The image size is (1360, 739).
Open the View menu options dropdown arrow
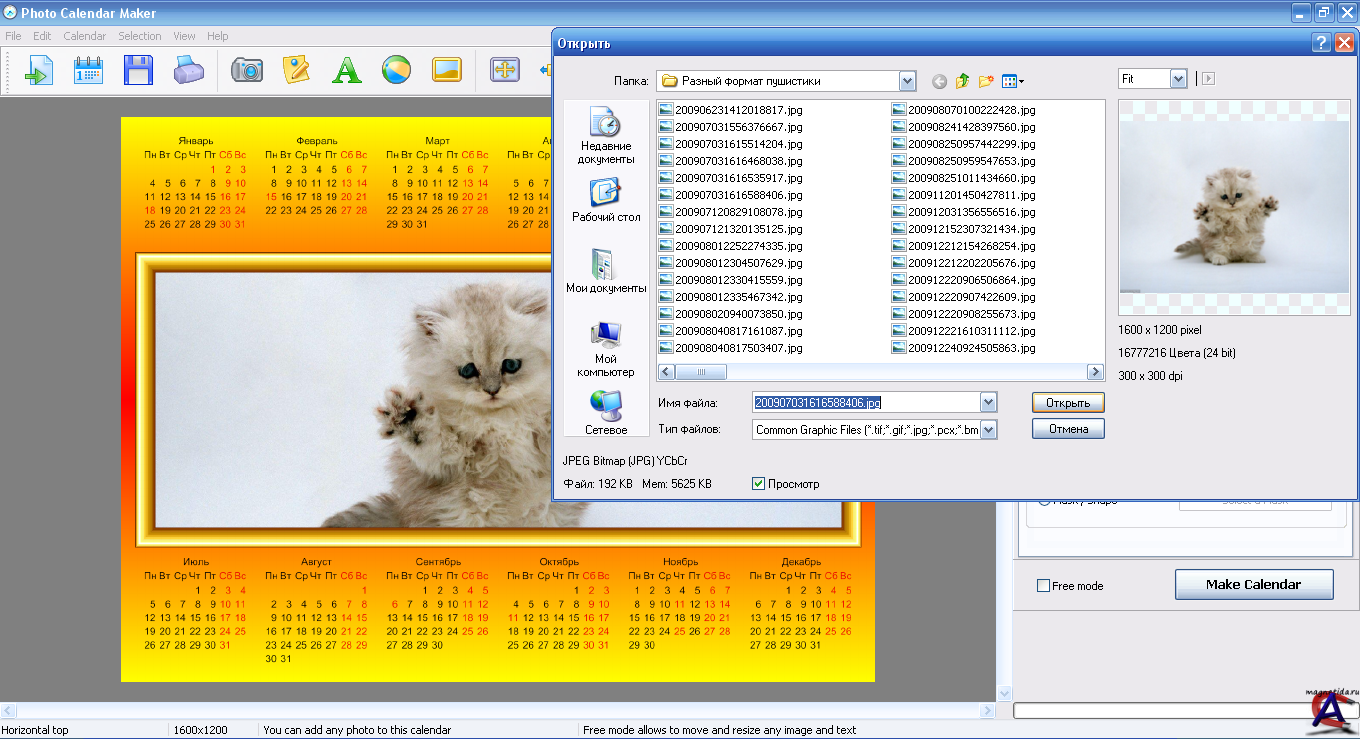point(1021,82)
